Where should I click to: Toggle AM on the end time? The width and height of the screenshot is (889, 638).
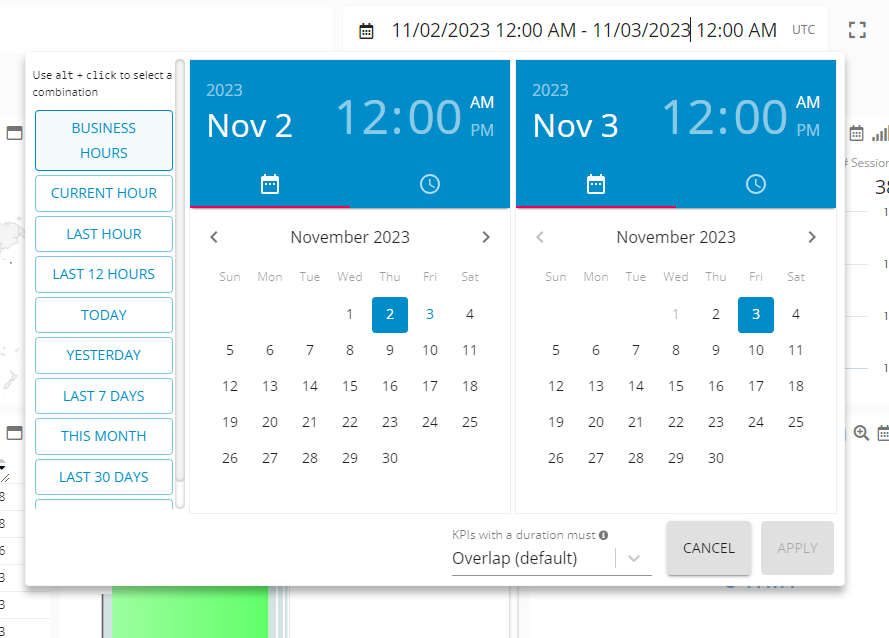(808, 102)
